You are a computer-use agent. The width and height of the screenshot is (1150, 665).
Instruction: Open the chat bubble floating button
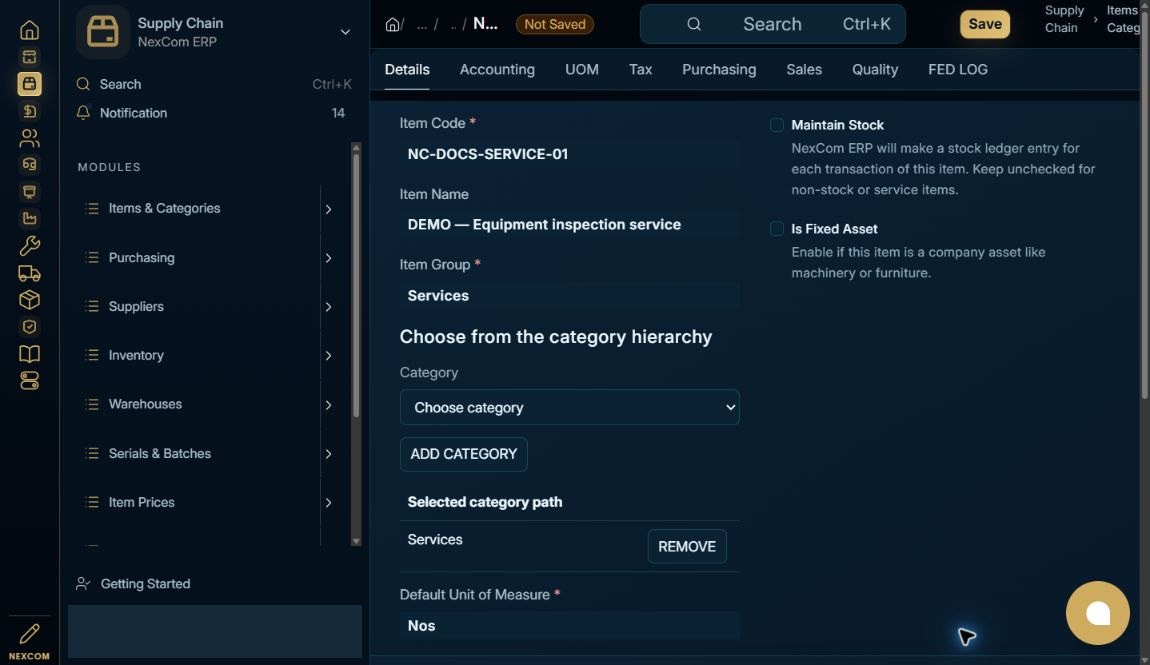[x=1097, y=613]
